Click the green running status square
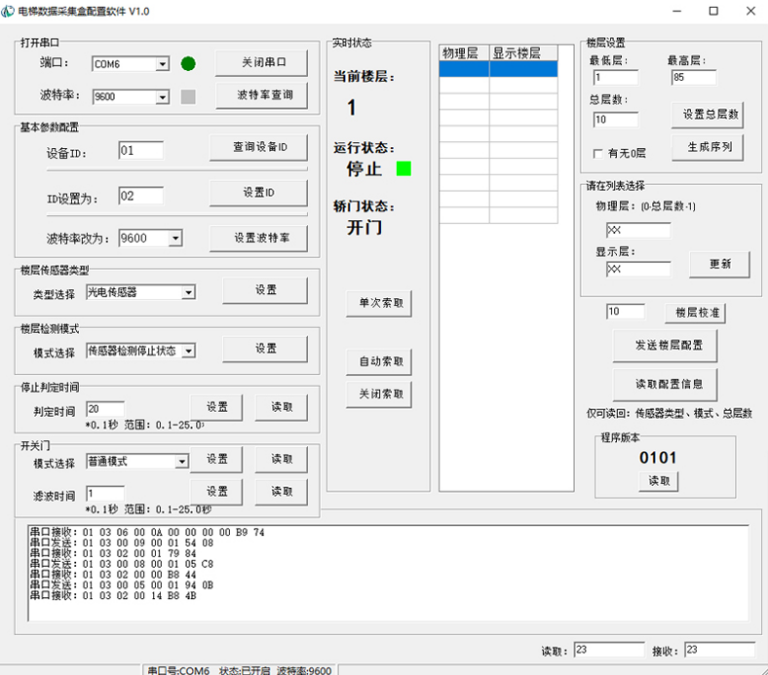768x675 pixels. click(404, 169)
